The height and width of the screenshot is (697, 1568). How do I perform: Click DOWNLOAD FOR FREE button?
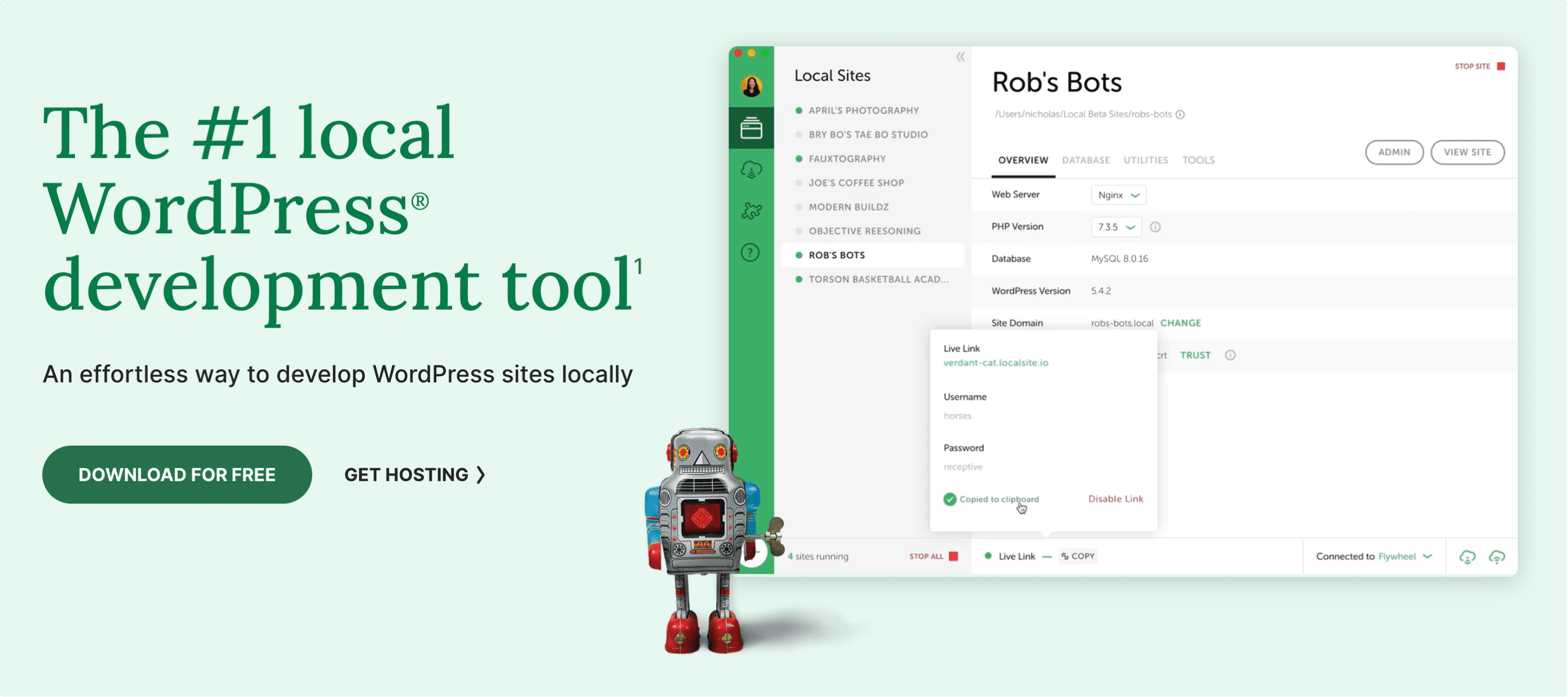(177, 474)
